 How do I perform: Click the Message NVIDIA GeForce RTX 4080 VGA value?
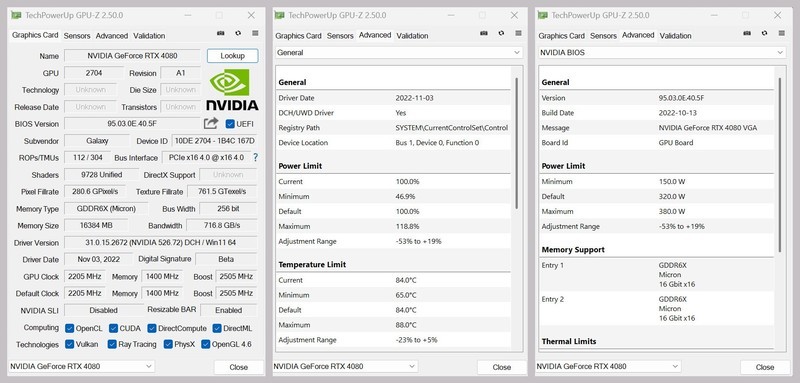[708, 128]
